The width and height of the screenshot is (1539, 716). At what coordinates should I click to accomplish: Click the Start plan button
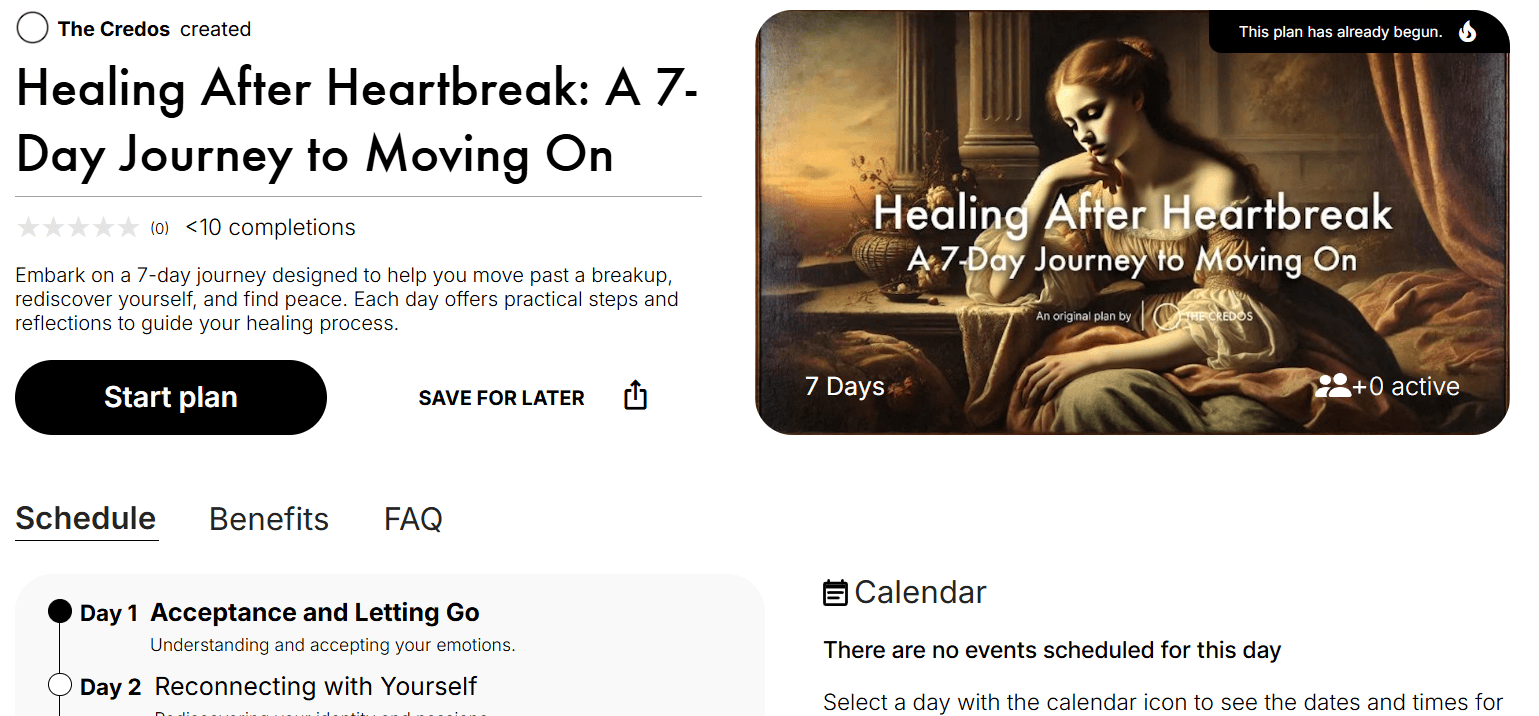click(171, 397)
